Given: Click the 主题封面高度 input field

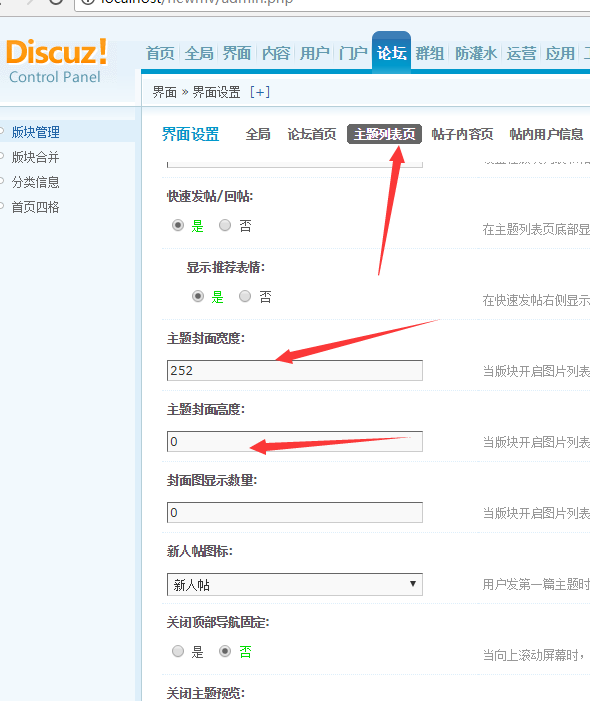Looking at the screenshot, I should [x=295, y=441].
